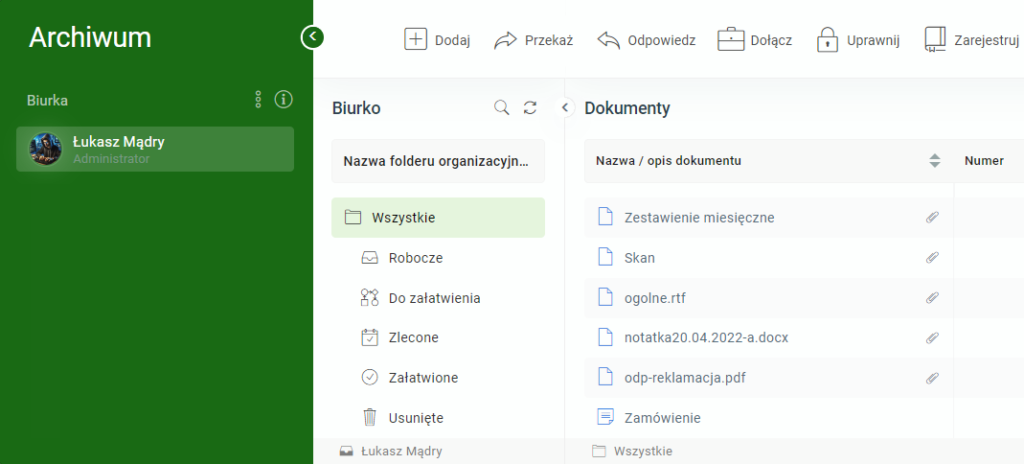Sort by Nazwa / opis dokumentu arrows
1024x464 pixels.
coord(935,161)
